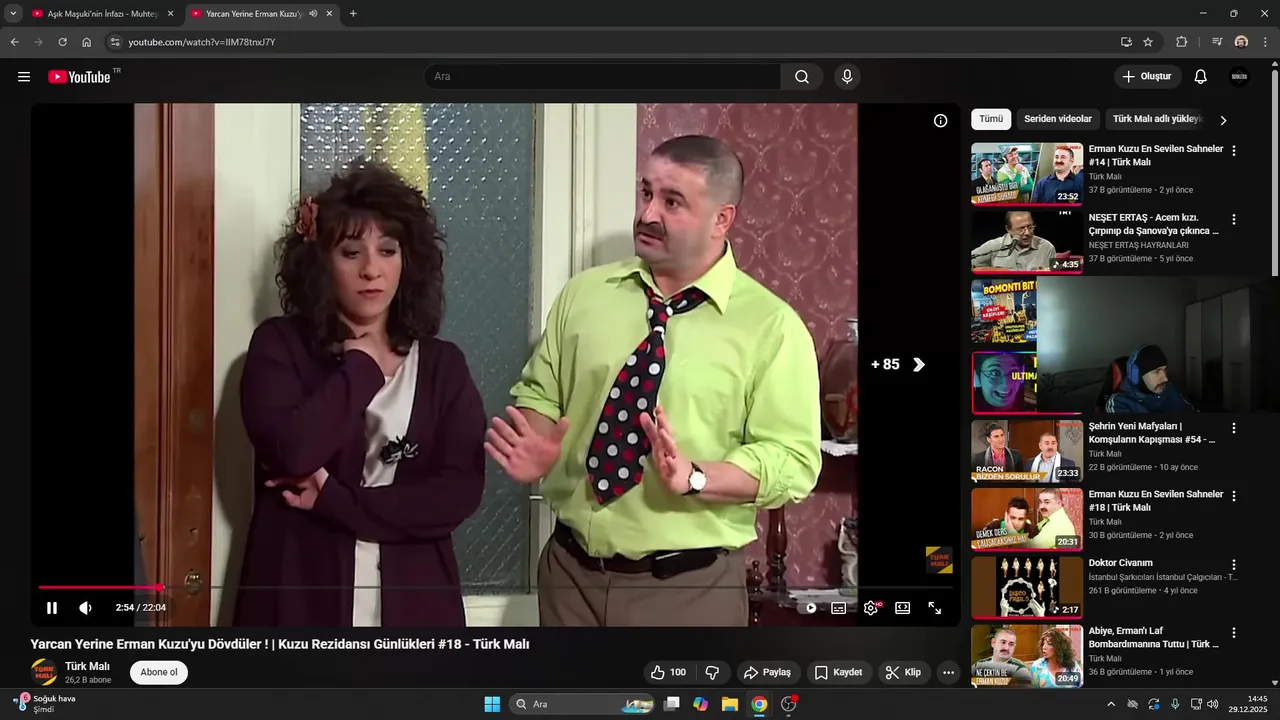Viewport: 1280px width, 720px height.
Task: Toggle autoplay switch in player
Action: (810, 608)
